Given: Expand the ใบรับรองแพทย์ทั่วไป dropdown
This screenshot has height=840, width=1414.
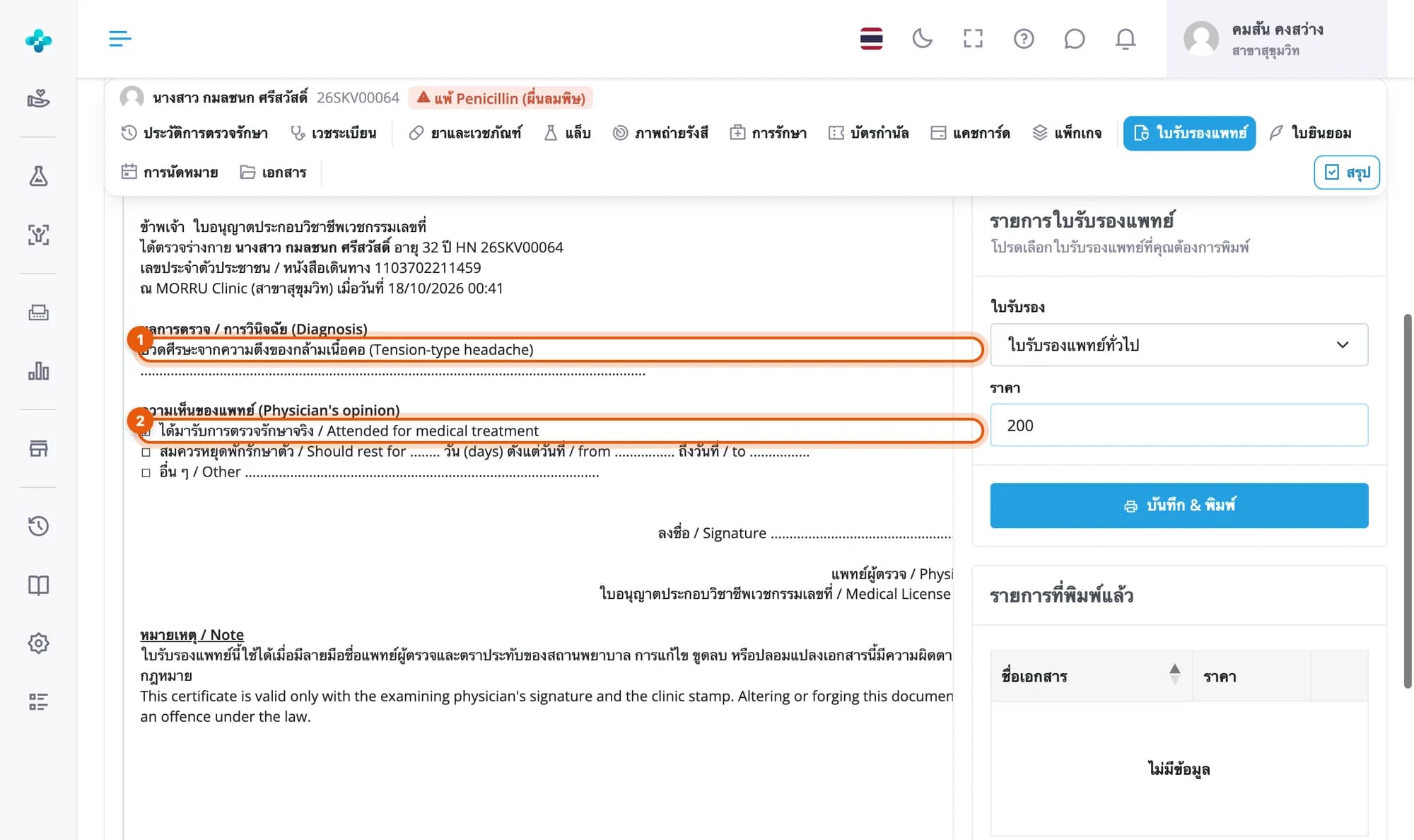Looking at the screenshot, I should click(1179, 344).
